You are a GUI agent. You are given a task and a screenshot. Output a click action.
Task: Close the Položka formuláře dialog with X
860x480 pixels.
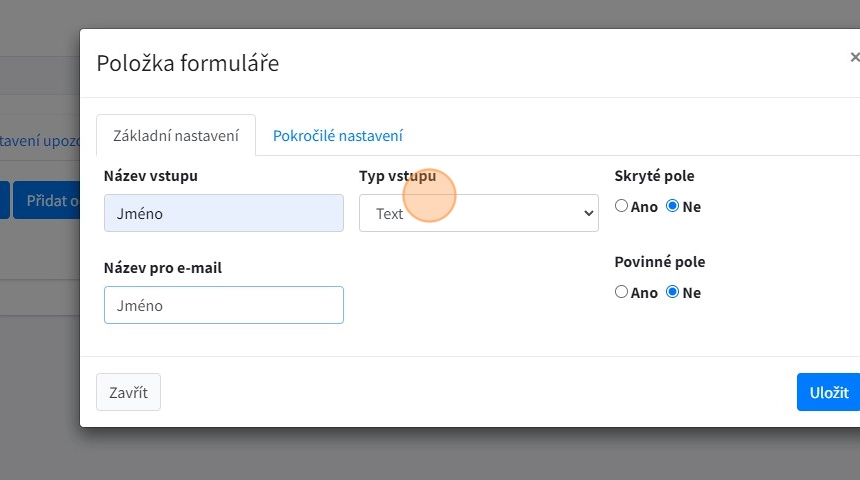coord(853,58)
